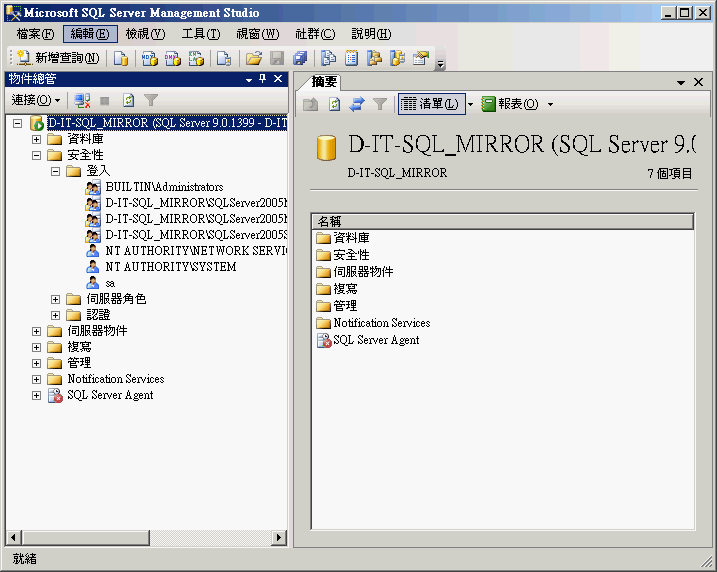
Task: Expand the 伺服器物件 tree folder
Action: click(x=37, y=331)
